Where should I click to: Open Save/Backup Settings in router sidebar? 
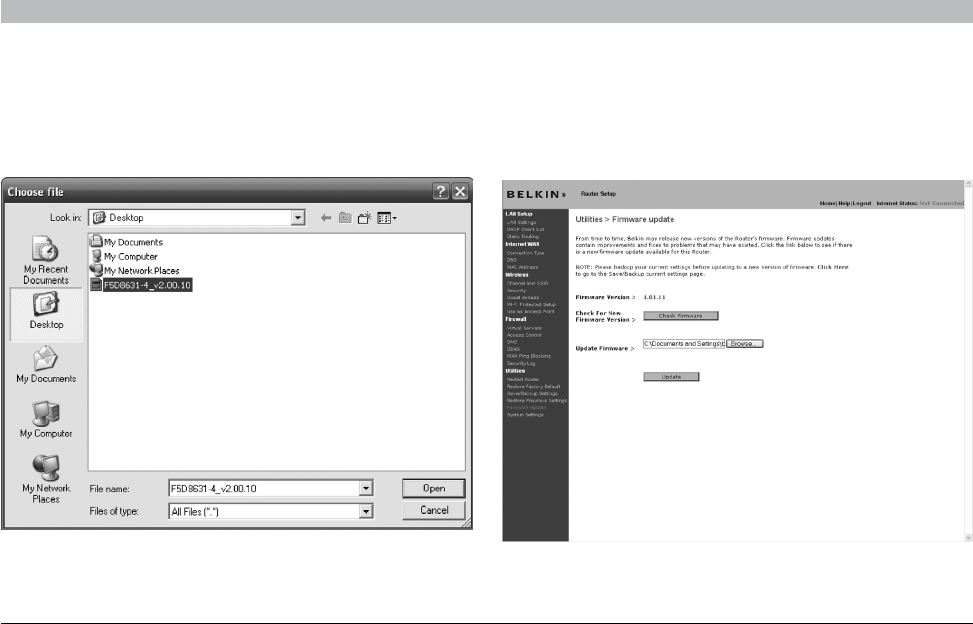[532, 393]
